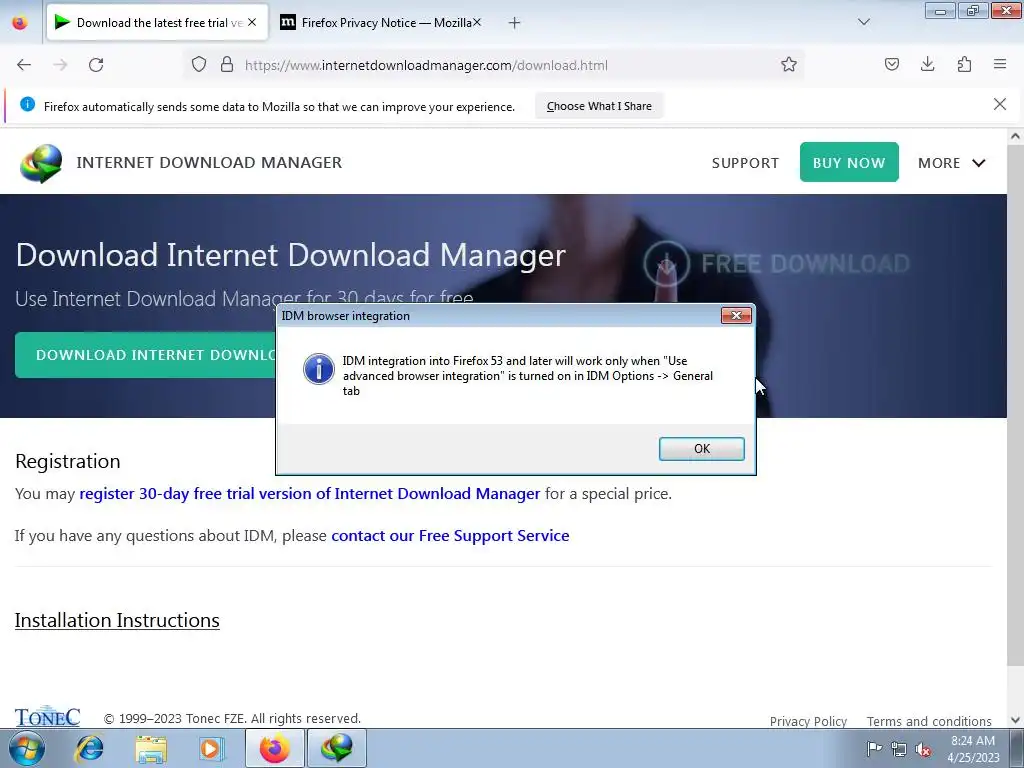Expand the MORE dropdown menu
The height and width of the screenshot is (768, 1024).
coord(952,163)
